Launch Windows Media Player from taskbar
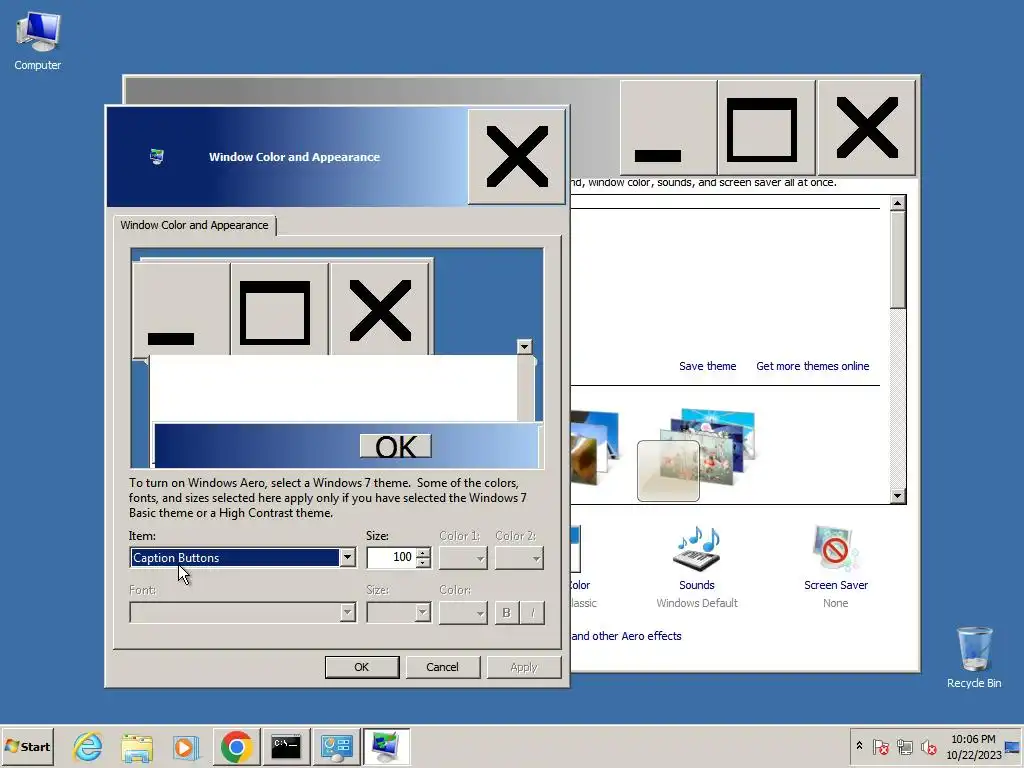The height and width of the screenshot is (768, 1024). click(x=185, y=746)
